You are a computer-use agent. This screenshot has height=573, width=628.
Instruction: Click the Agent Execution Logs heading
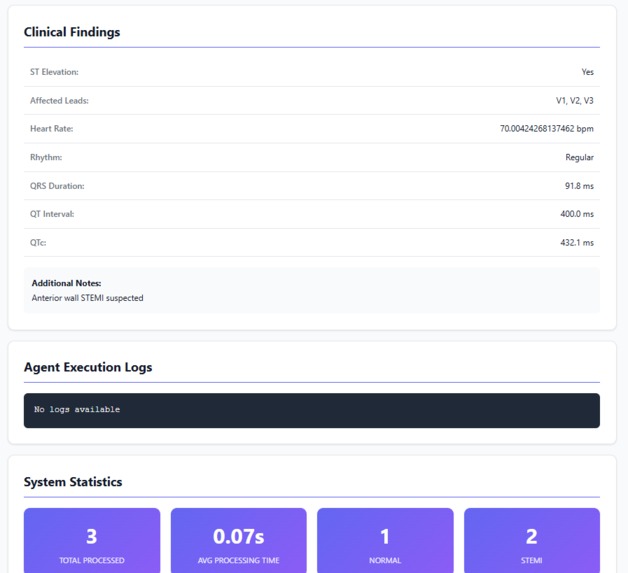tap(88, 367)
